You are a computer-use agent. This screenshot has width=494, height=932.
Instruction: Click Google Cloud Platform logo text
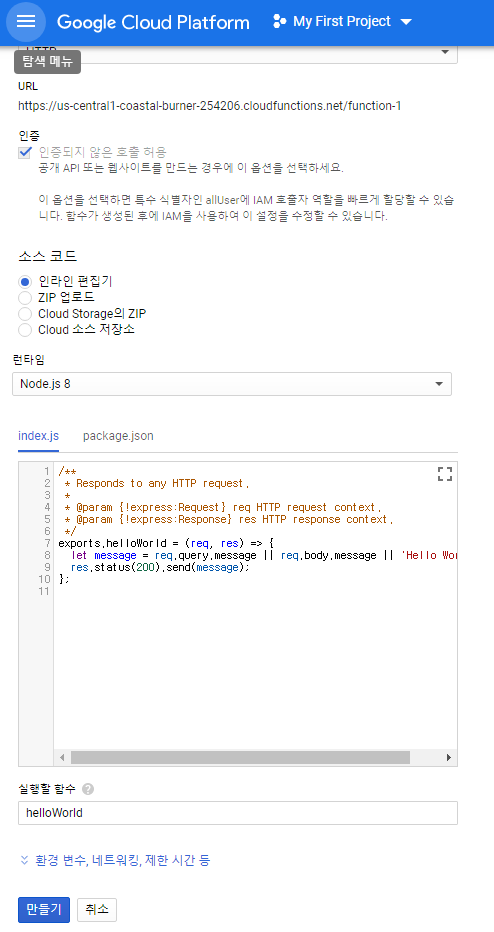153,23
